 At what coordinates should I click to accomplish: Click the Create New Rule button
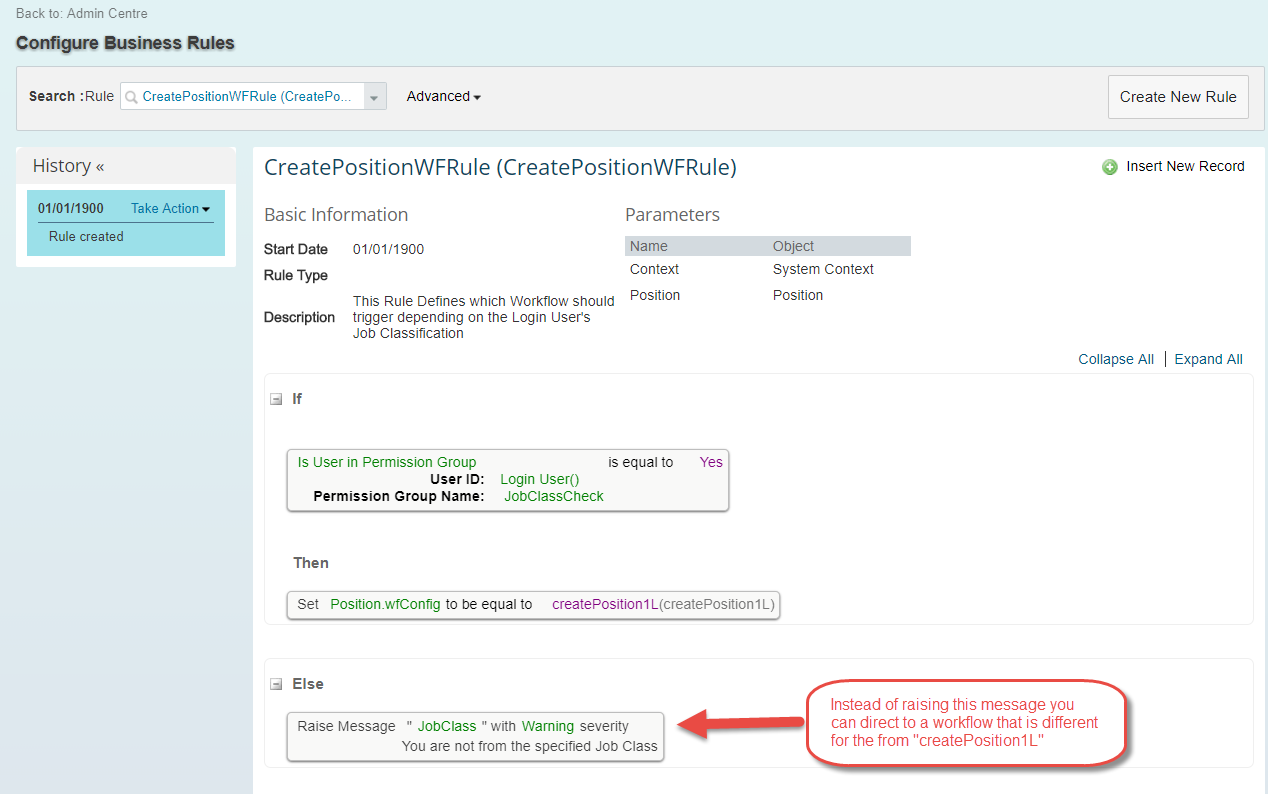coord(1178,97)
